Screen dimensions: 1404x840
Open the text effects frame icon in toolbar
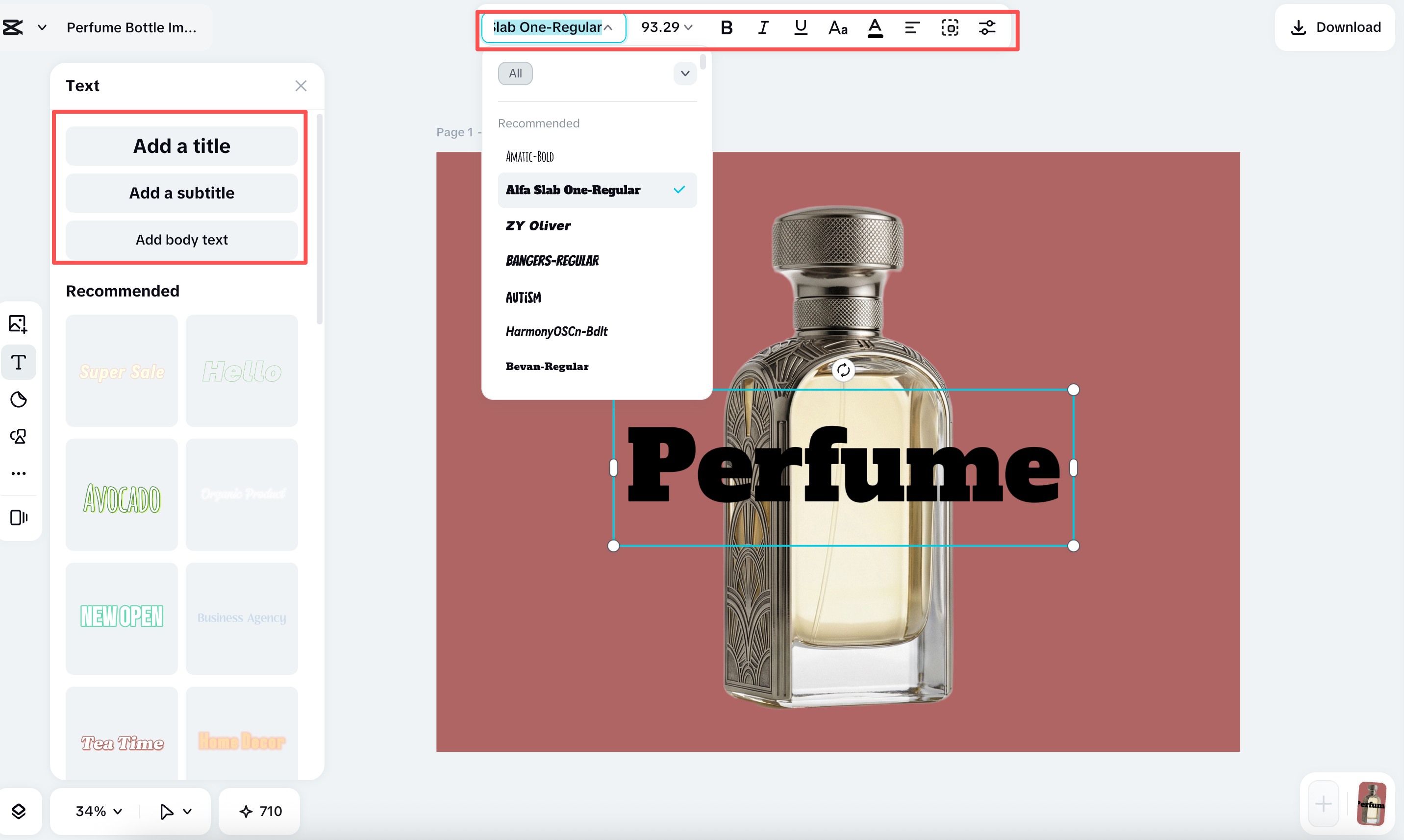click(x=950, y=27)
